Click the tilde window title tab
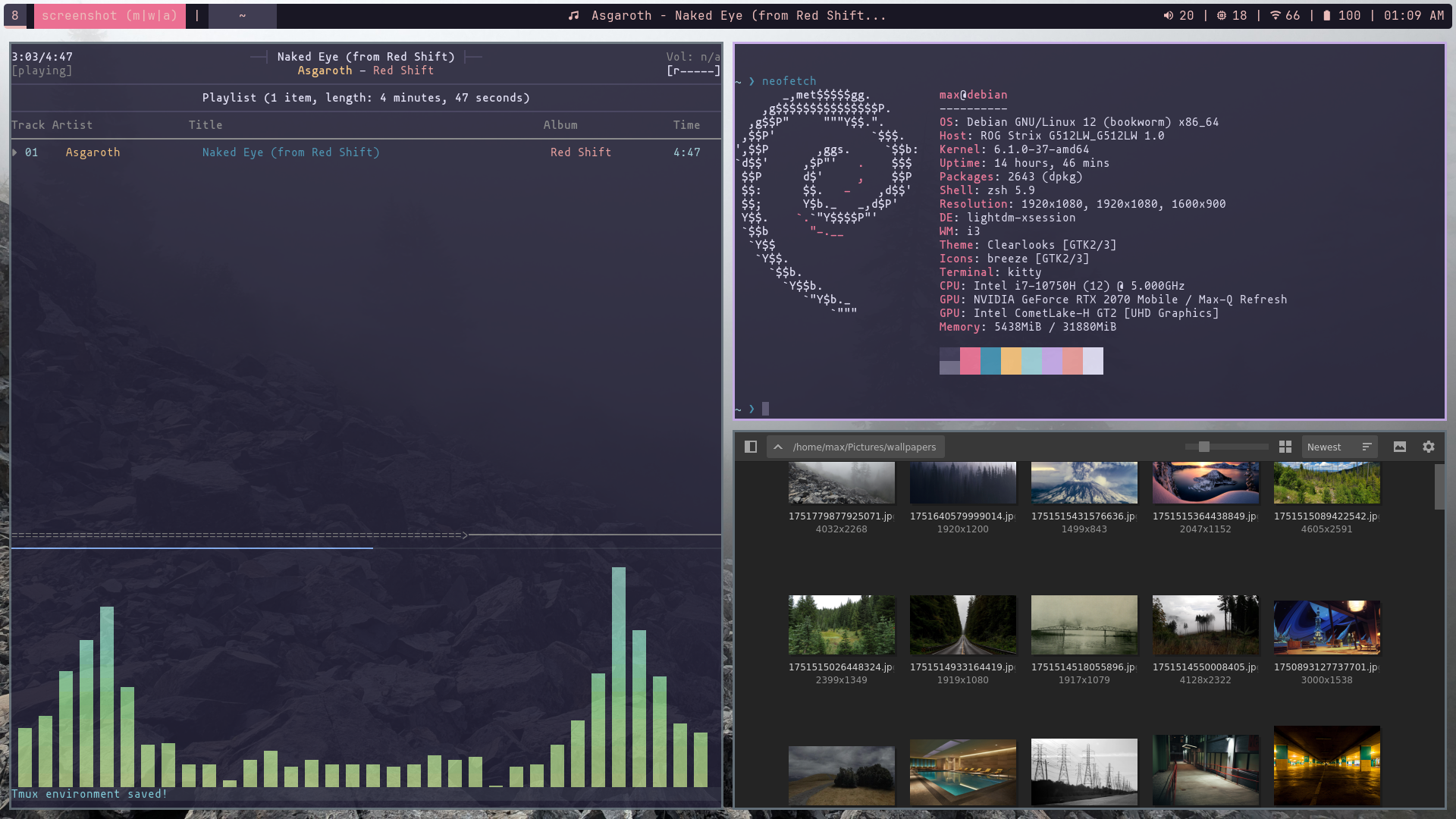 [x=243, y=15]
